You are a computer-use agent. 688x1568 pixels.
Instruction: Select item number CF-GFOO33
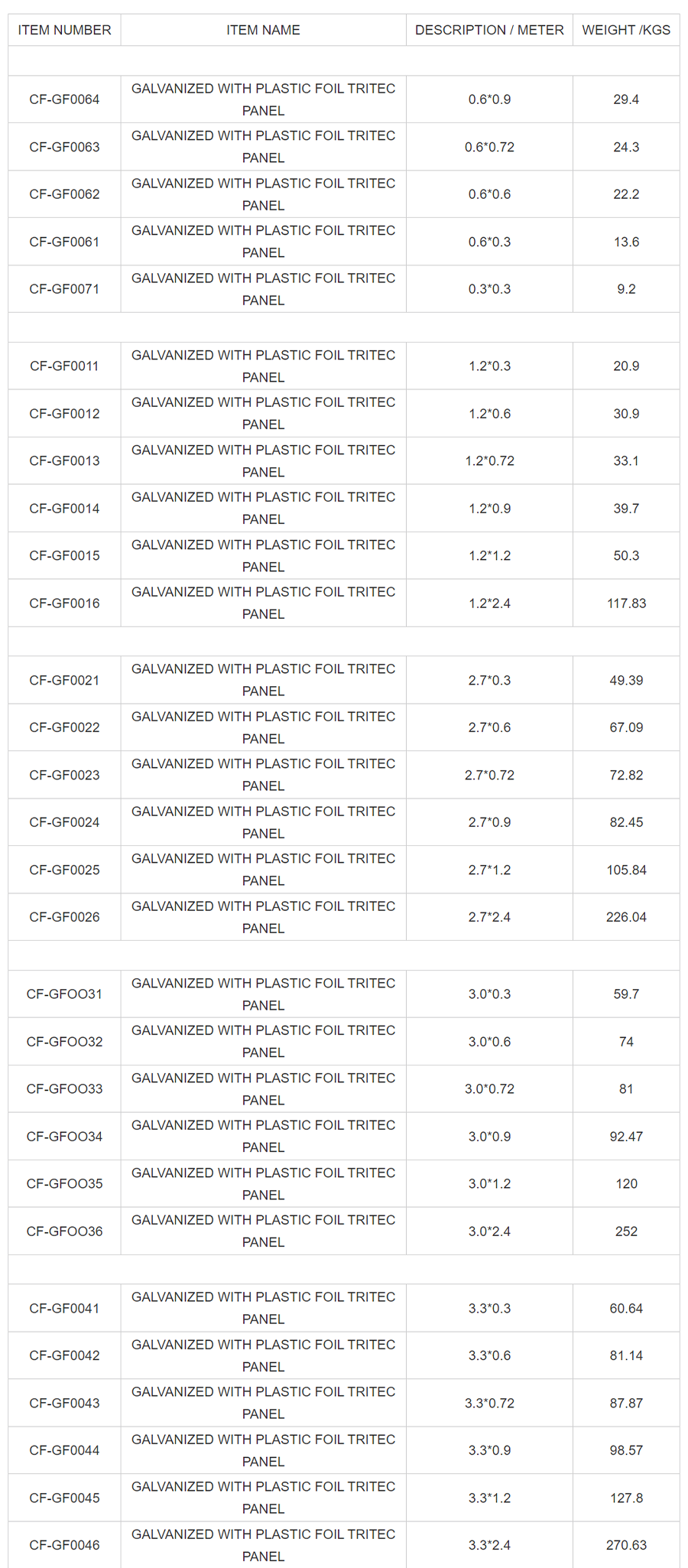tap(64, 1088)
